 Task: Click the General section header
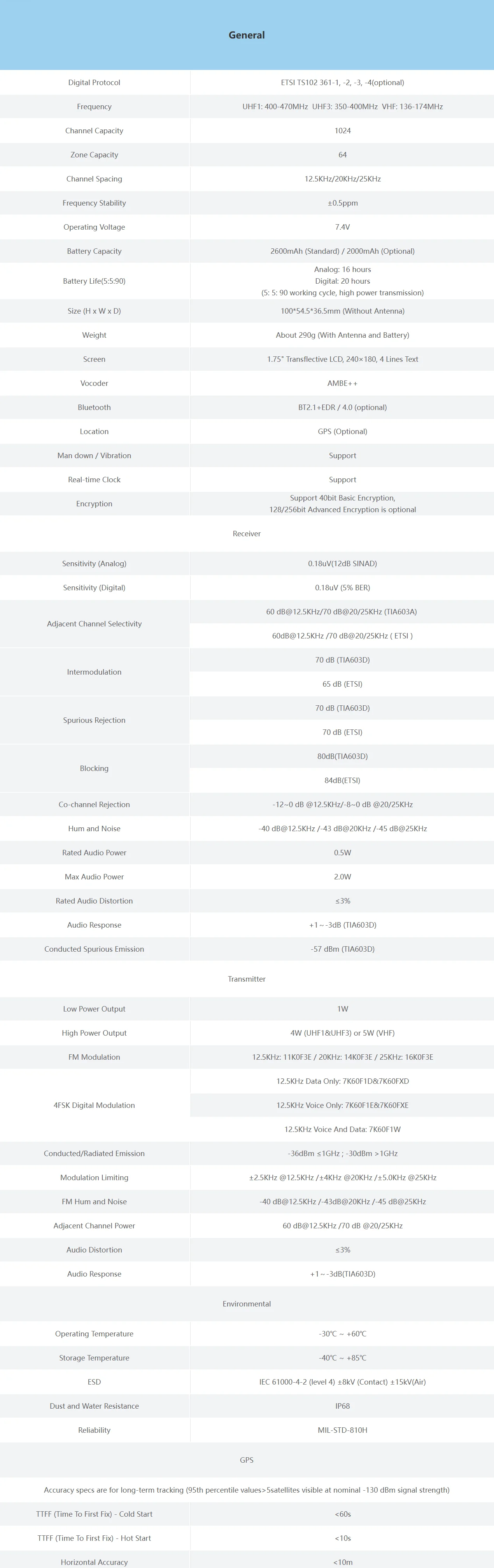coord(247,35)
